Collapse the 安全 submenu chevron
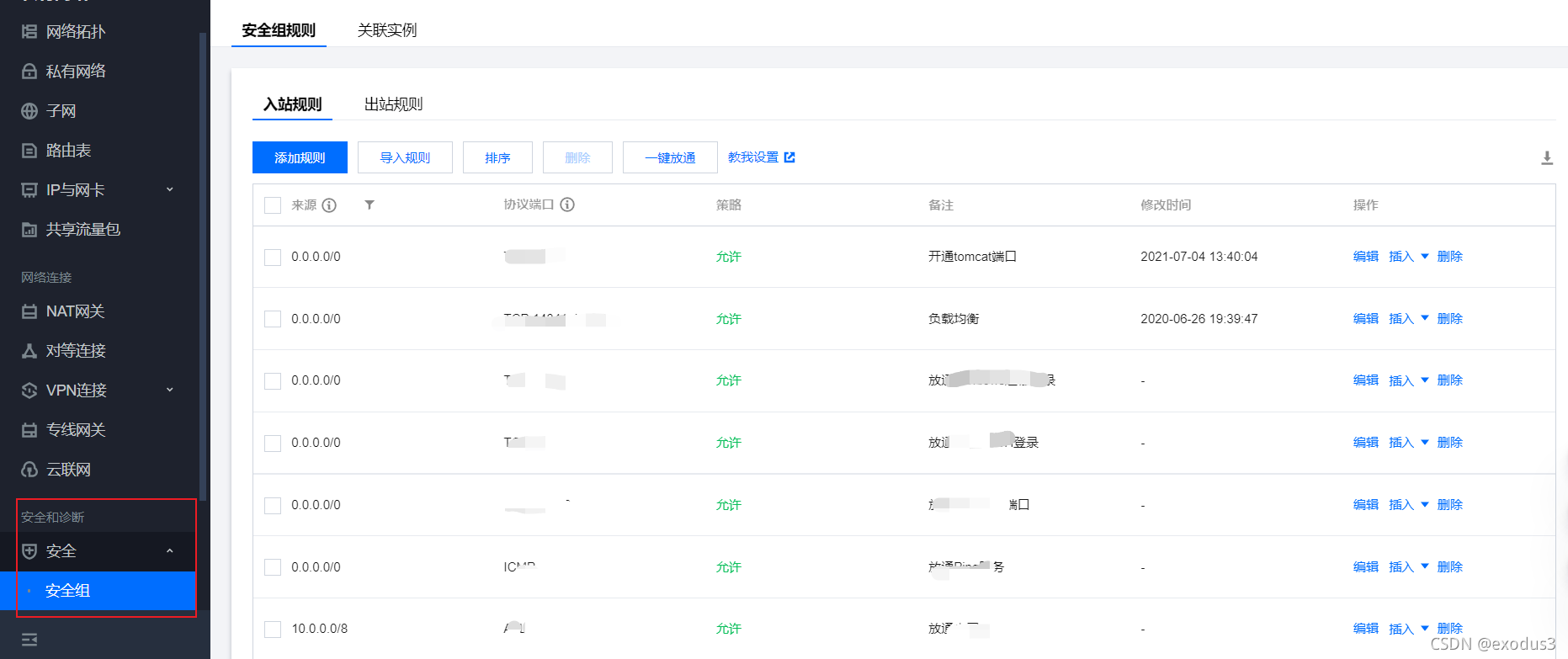The height and width of the screenshot is (659, 1568). coord(169,551)
